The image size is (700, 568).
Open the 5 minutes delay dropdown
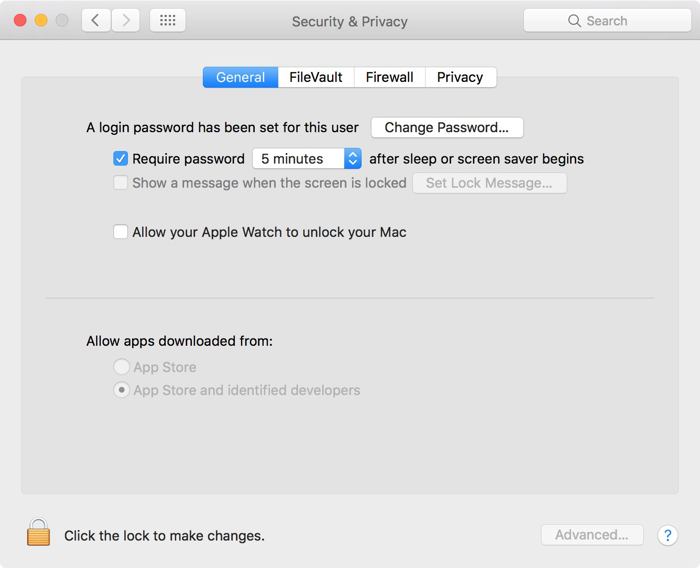(x=307, y=159)
